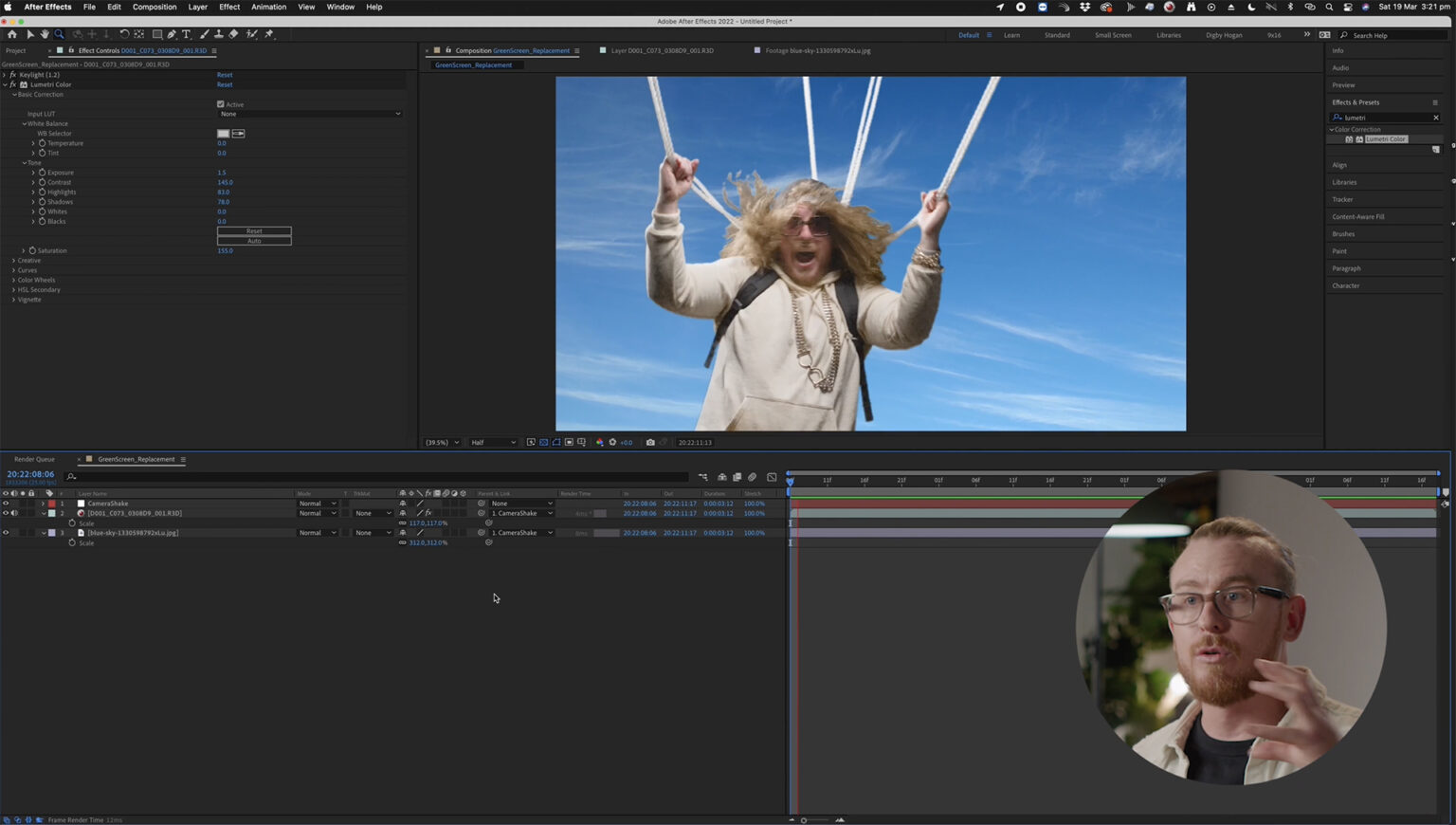Select the Pen tool
This screenshot has width=1456, height=825.
pyautogui.click(x=172, y=34)
